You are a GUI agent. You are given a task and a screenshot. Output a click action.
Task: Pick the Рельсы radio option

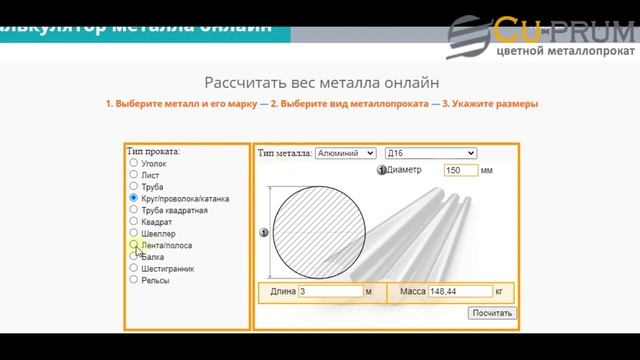[133, 280]
